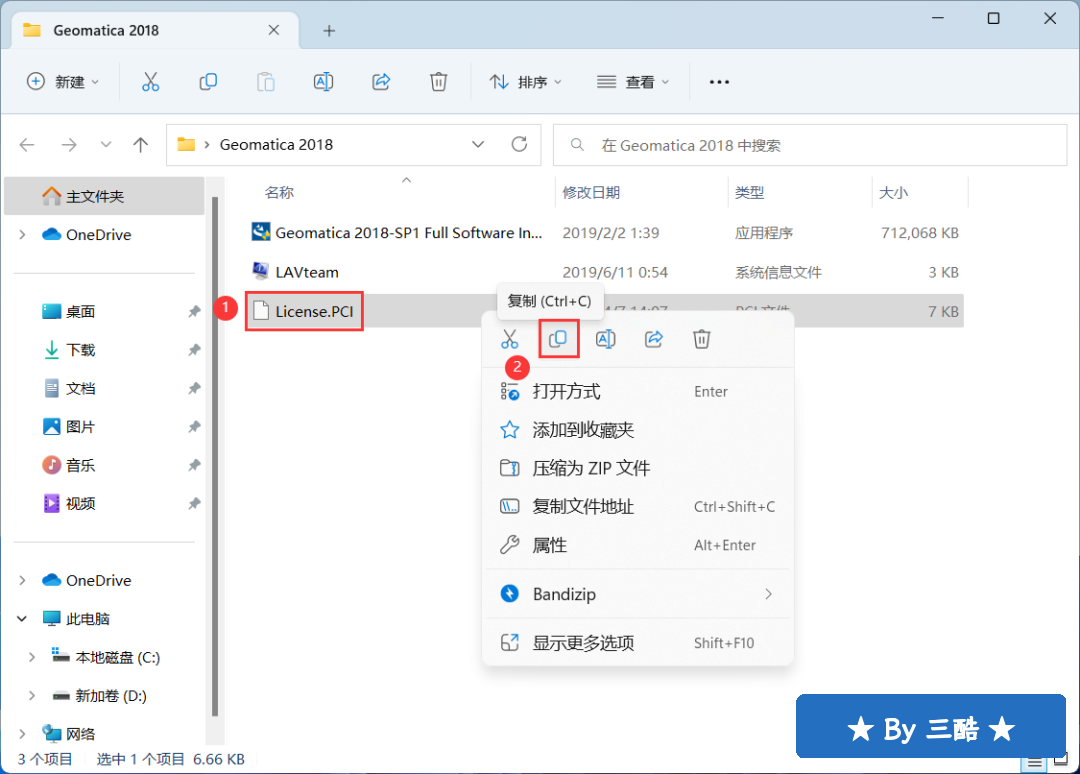Click the navigation pane vertical scrollbar
The image size is (1080, 774).
[215, 457]
